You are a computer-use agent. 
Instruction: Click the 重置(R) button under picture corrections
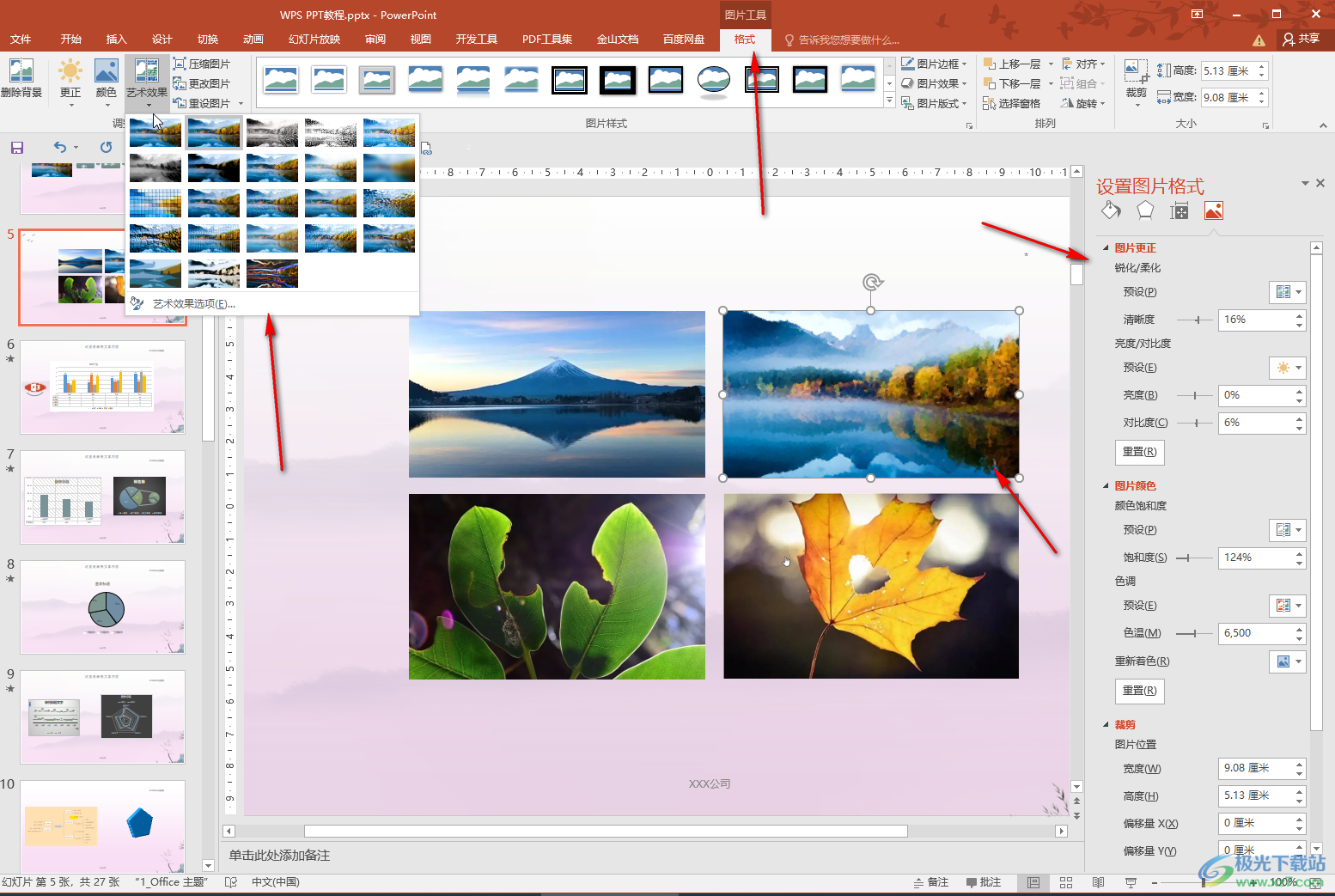(x=1139, y=452)
